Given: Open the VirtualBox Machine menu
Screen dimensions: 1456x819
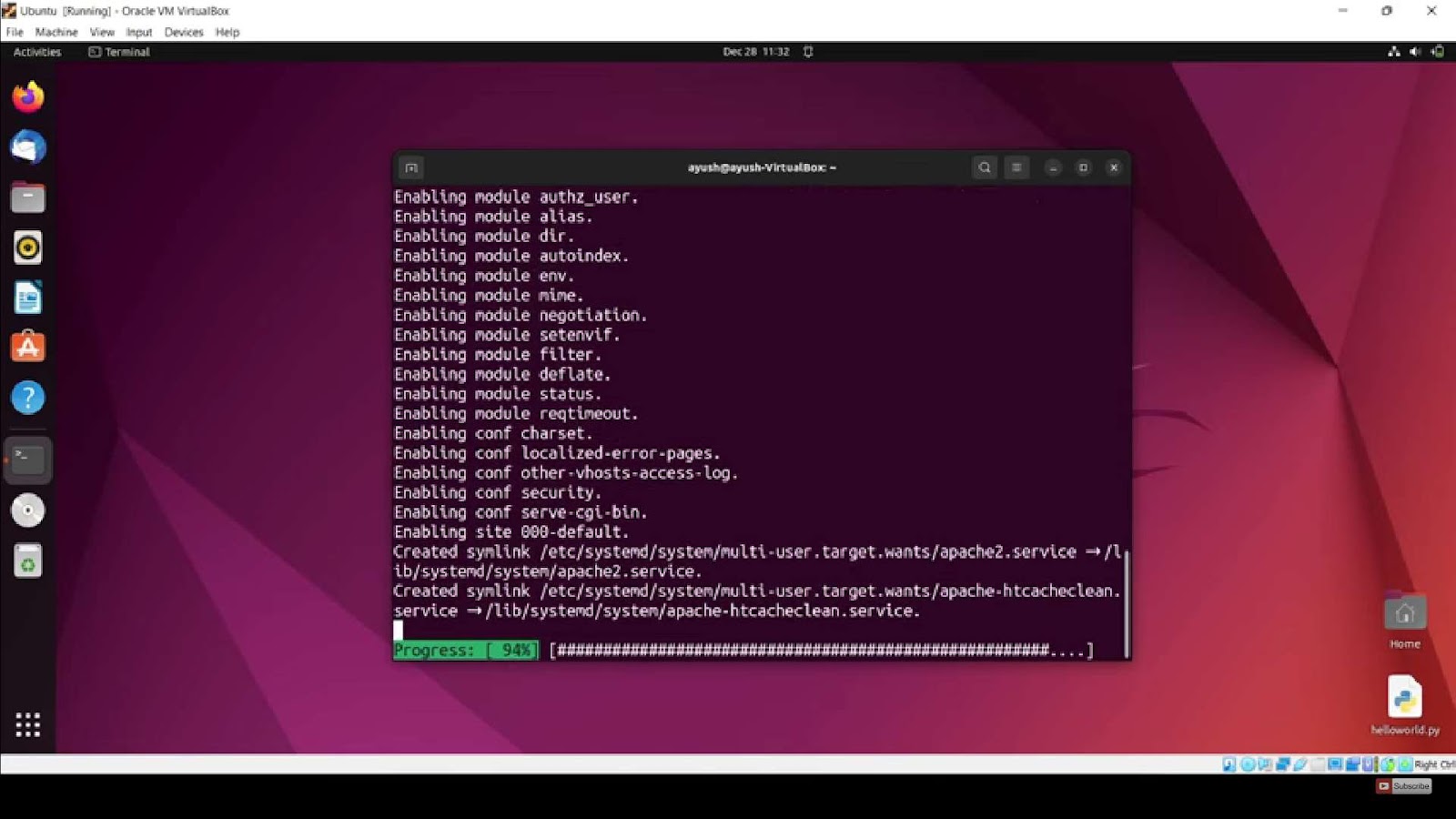Looking at the screenshot, I should 56,32.
